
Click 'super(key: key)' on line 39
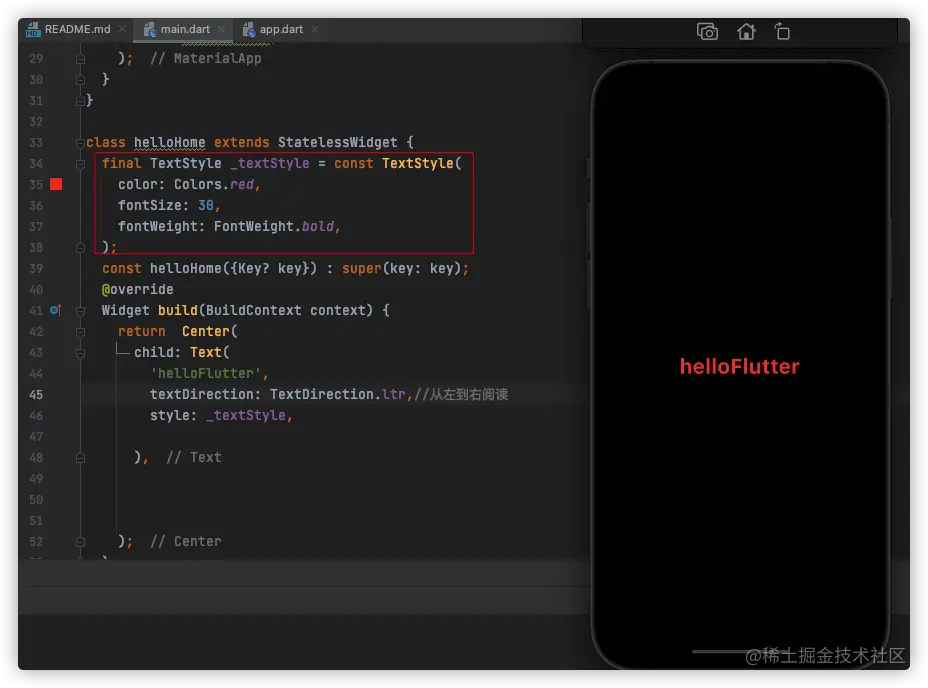pos(402,268)
